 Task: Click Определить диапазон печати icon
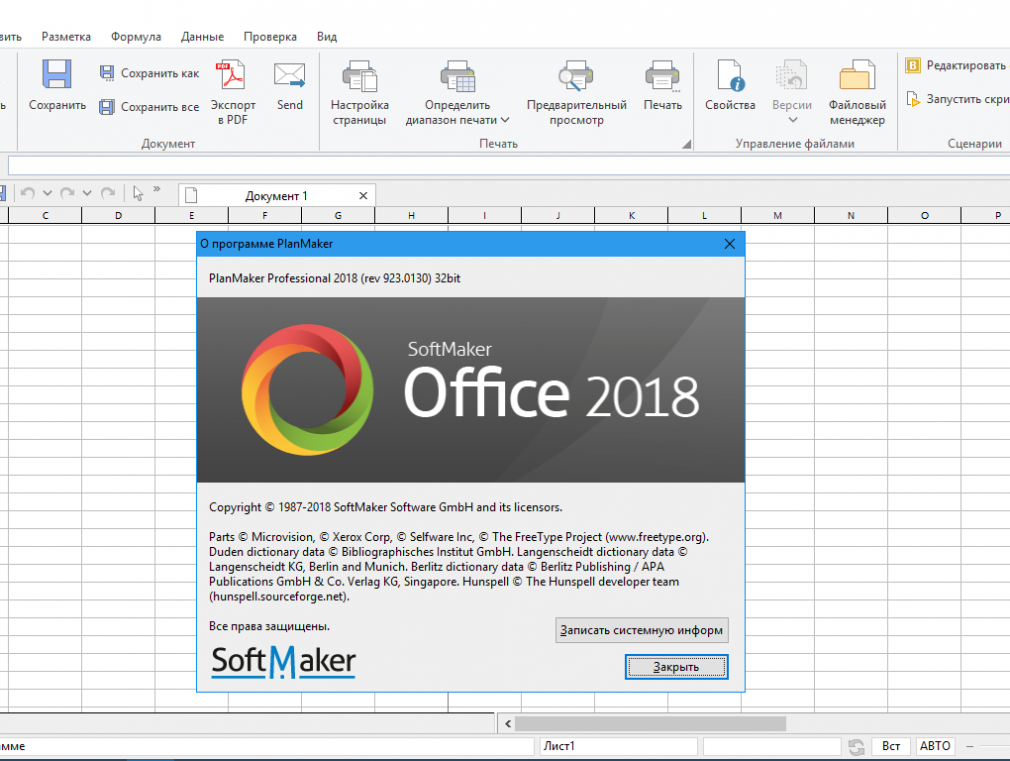pos(457,76)
